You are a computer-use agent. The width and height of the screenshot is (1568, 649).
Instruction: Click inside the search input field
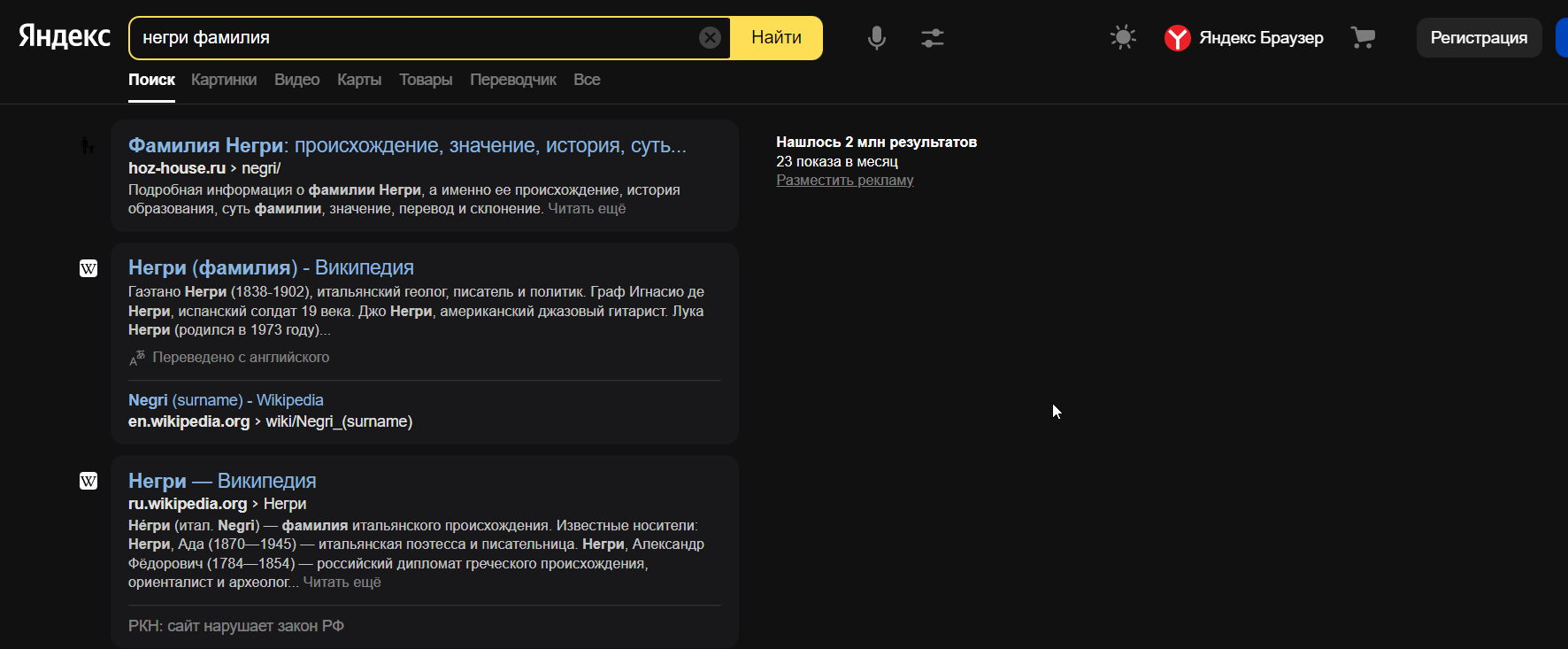pyautogui.click(x=416, y=37)
